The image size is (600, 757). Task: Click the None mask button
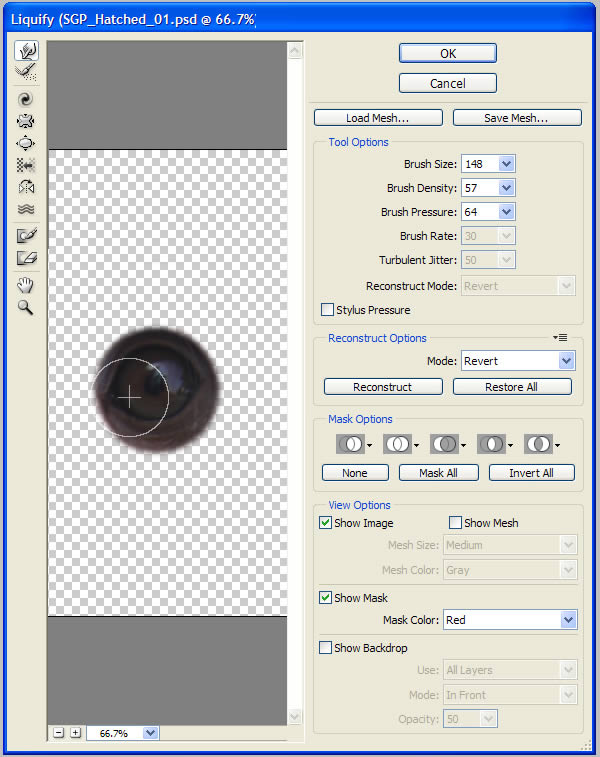point(355,473)
